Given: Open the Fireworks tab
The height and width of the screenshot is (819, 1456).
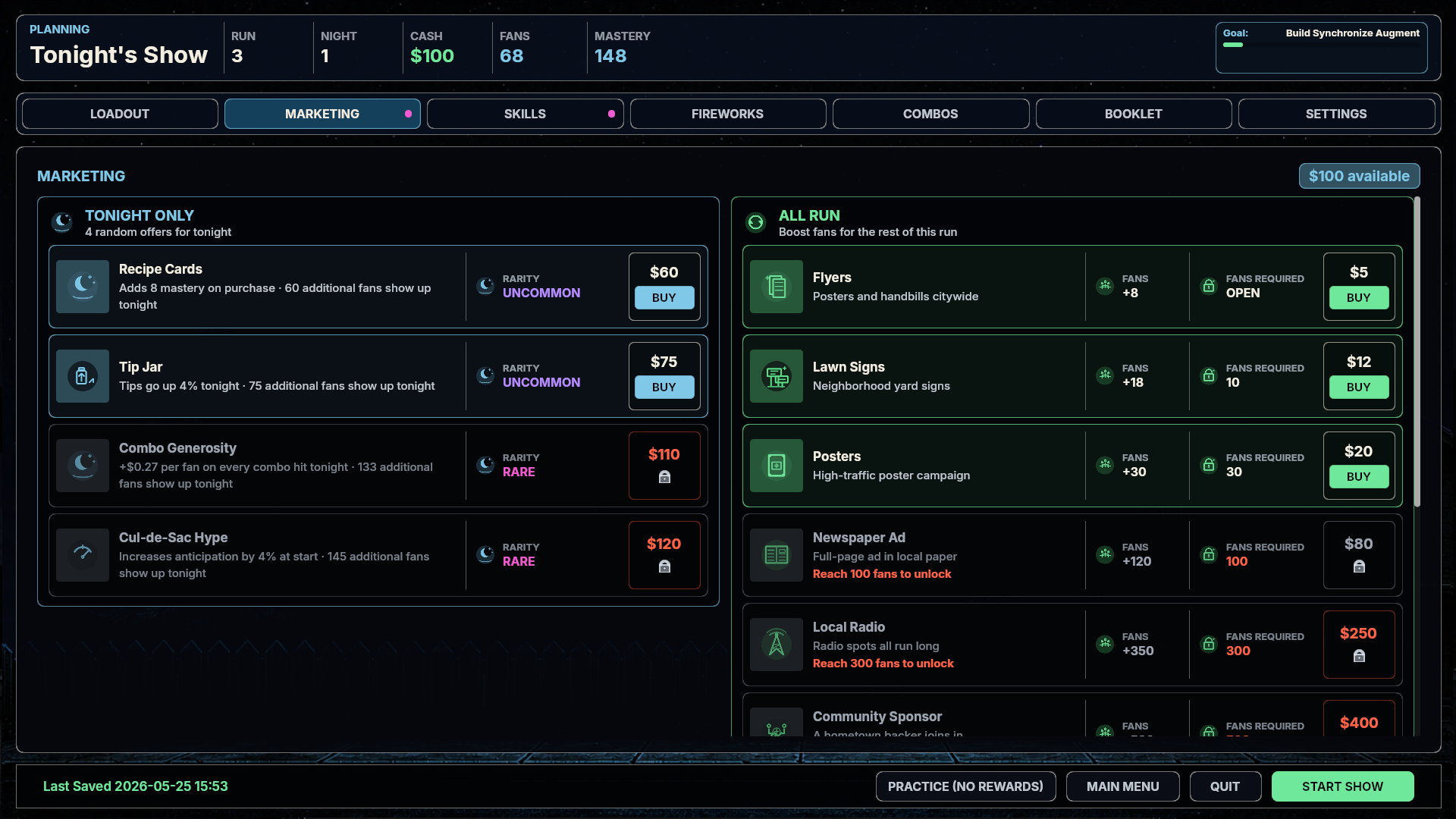Looking at the screenshot, I should pos(728,114).
